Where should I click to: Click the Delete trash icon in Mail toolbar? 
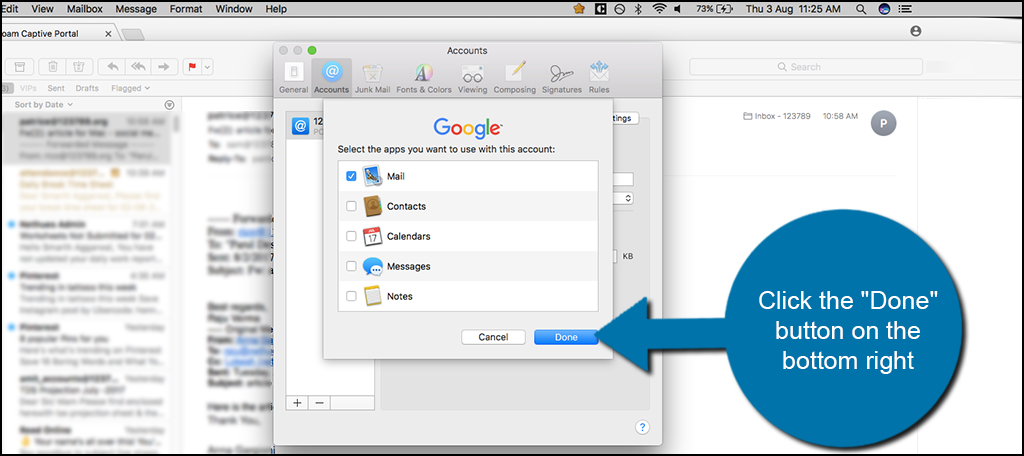(x=53, y=67)
